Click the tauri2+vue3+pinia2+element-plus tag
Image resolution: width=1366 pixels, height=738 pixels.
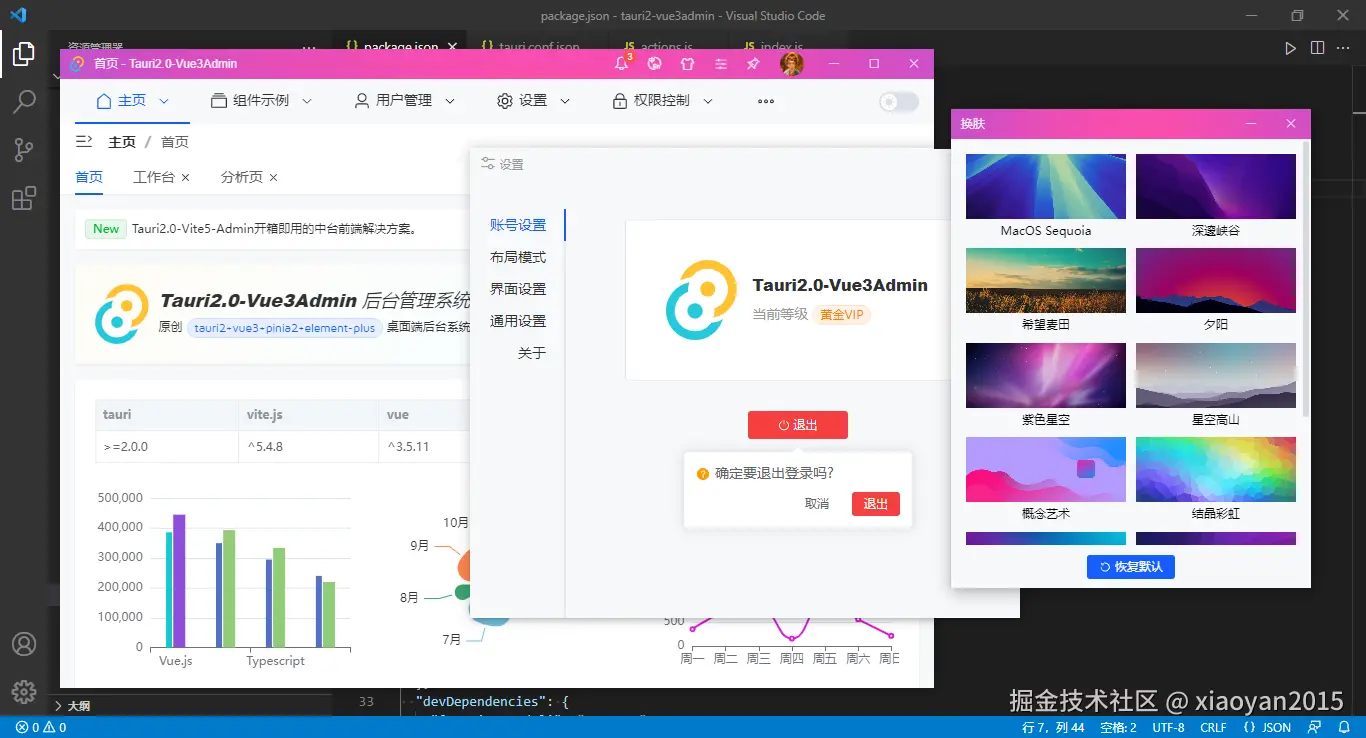point(285,327)
